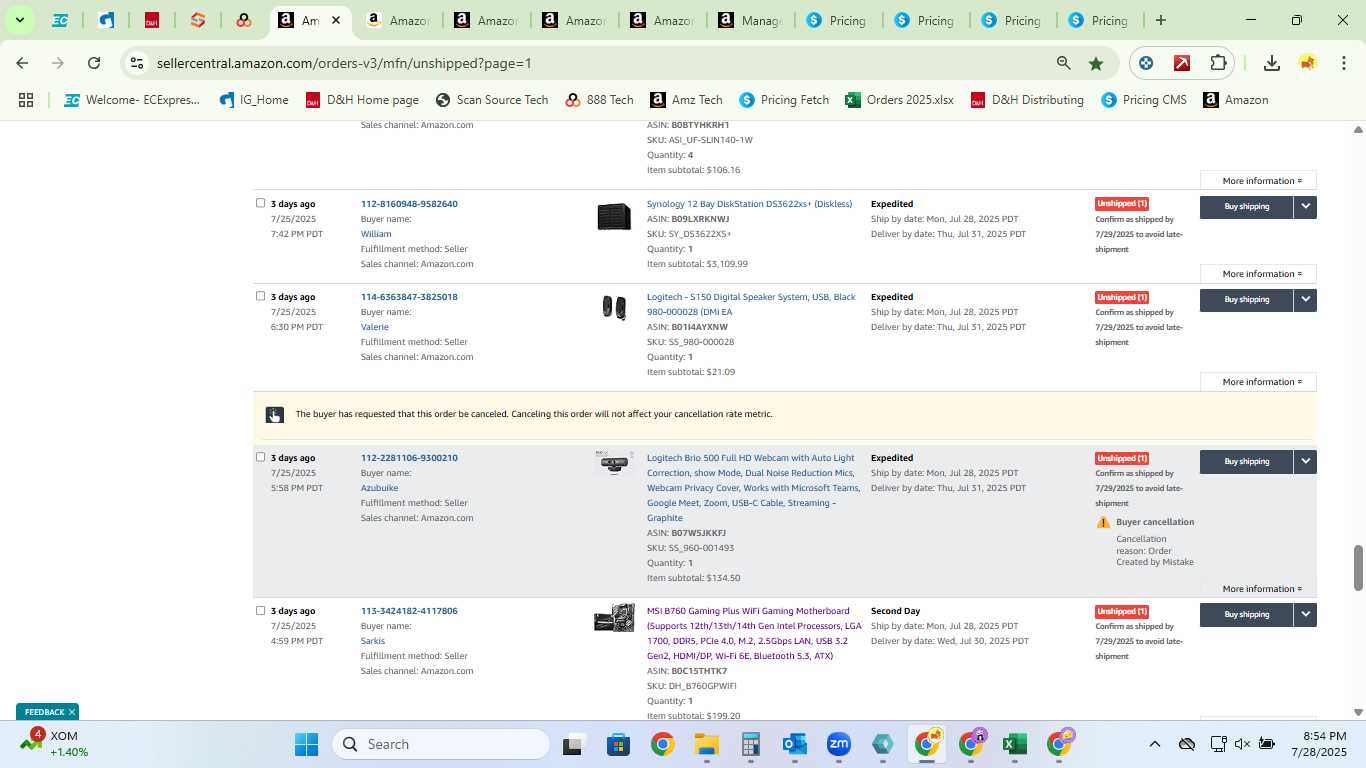Expand More information for Logitech S150 order
This screenshot has width=1366, height=768.
[x=1262, y=382]
